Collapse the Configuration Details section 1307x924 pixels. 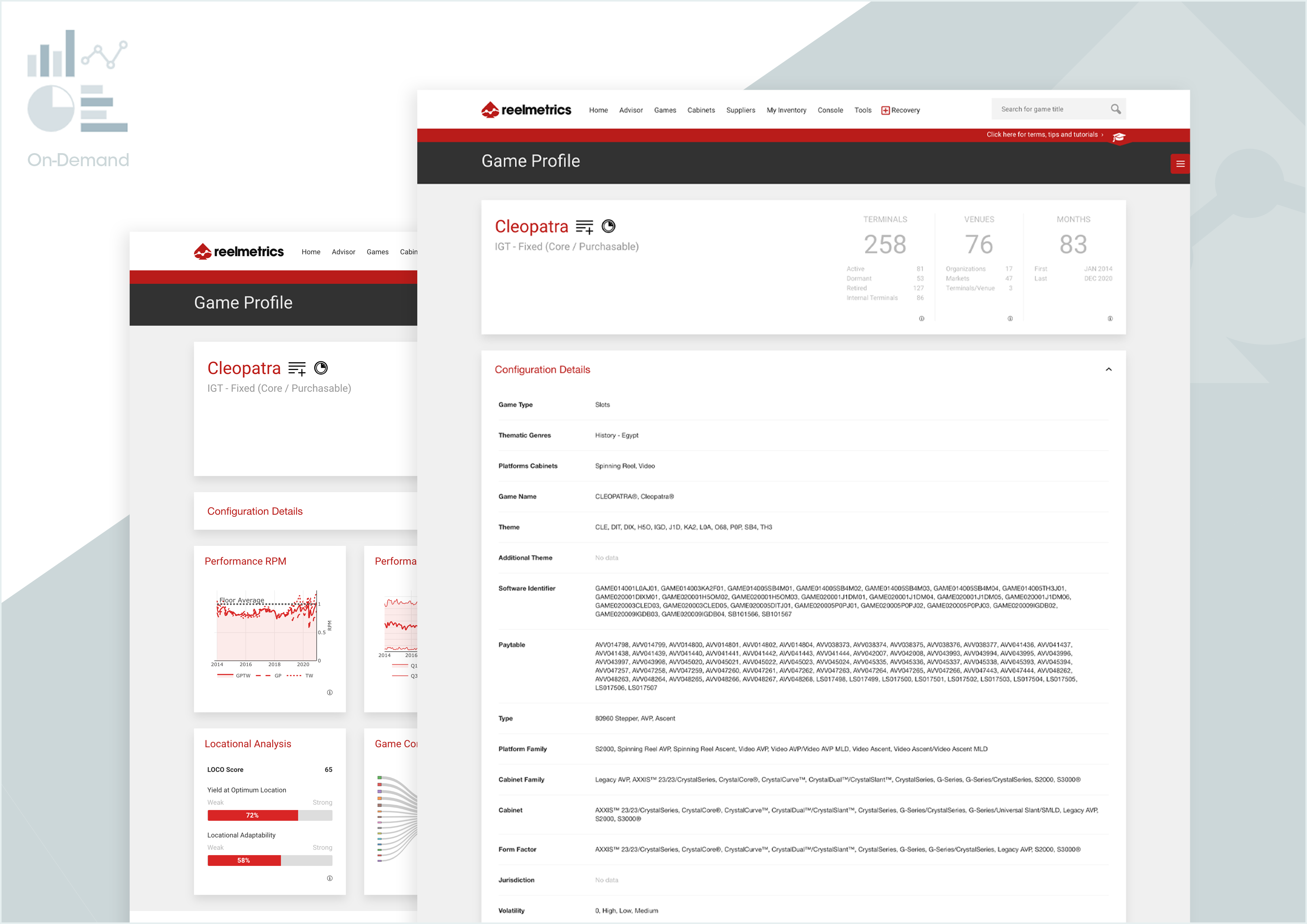1108,370
